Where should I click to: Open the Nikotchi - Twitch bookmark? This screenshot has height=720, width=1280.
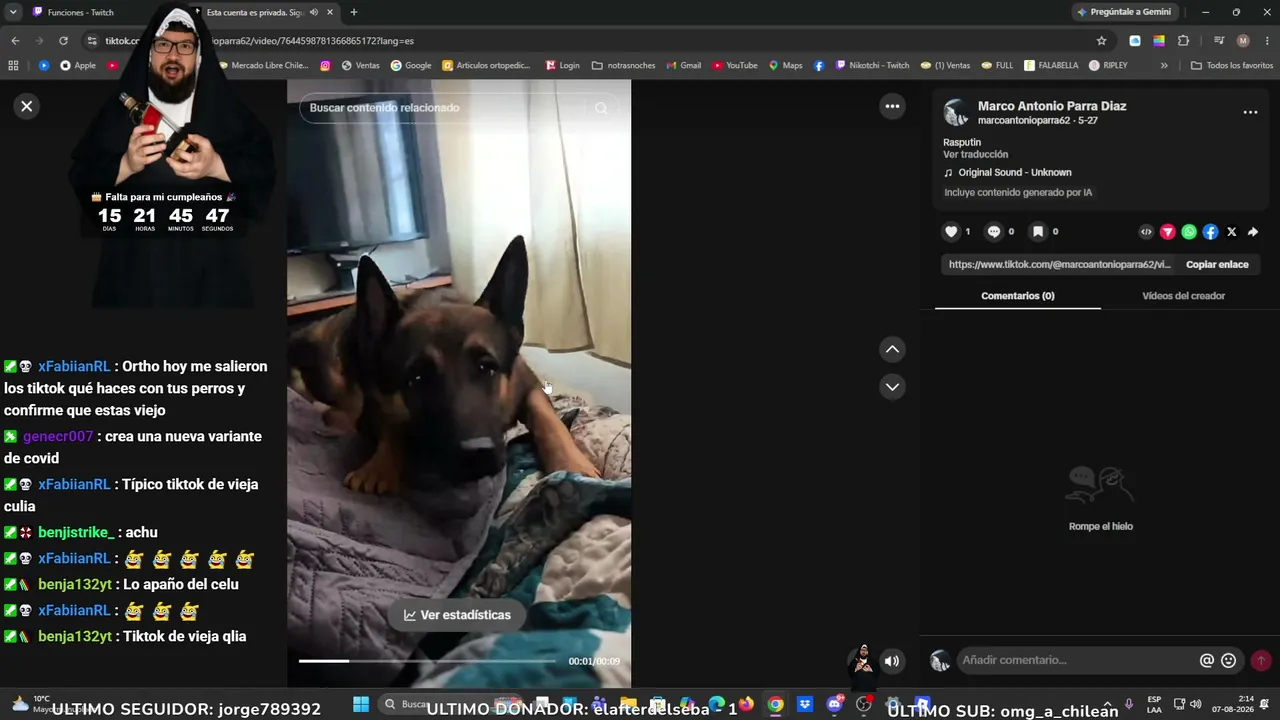(872, 66)
